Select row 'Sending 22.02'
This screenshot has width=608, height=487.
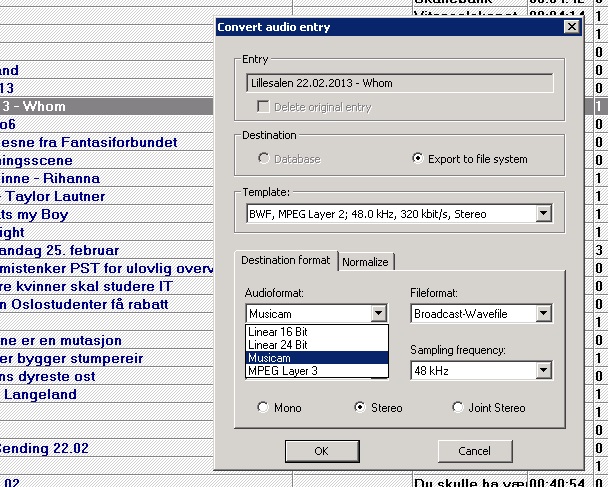tap(106, 449)
